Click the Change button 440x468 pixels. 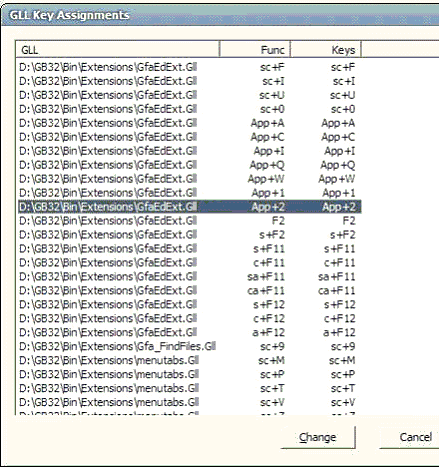click(x=318, y=437)
